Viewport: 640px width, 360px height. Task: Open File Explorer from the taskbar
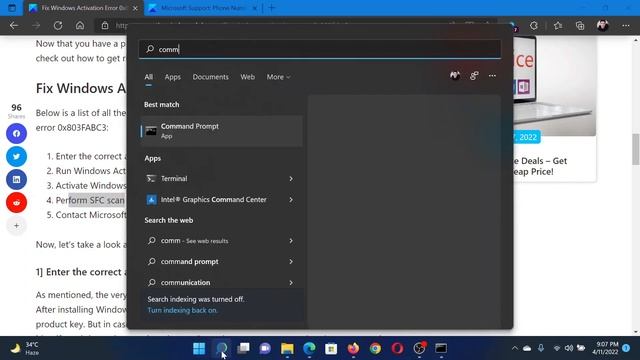click(287, 348)
